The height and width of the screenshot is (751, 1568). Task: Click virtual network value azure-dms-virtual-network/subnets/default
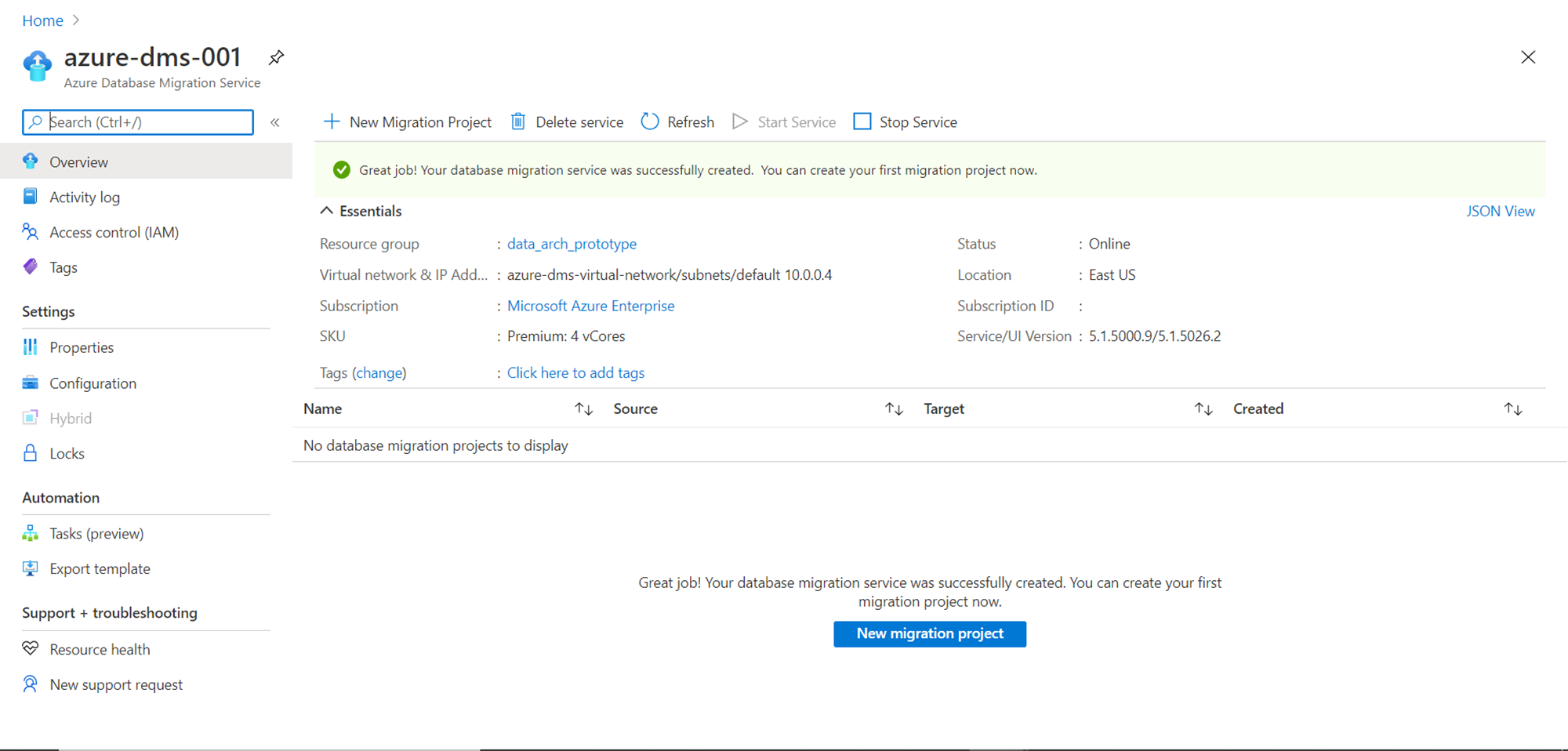click(x=670, y=274)
